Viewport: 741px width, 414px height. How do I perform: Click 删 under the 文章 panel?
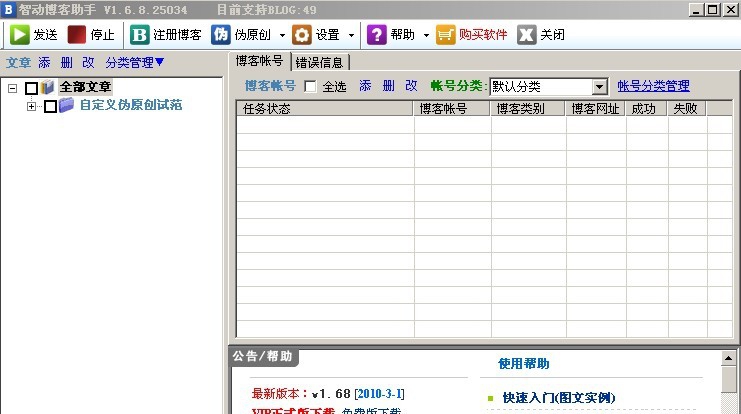point(67,62)
